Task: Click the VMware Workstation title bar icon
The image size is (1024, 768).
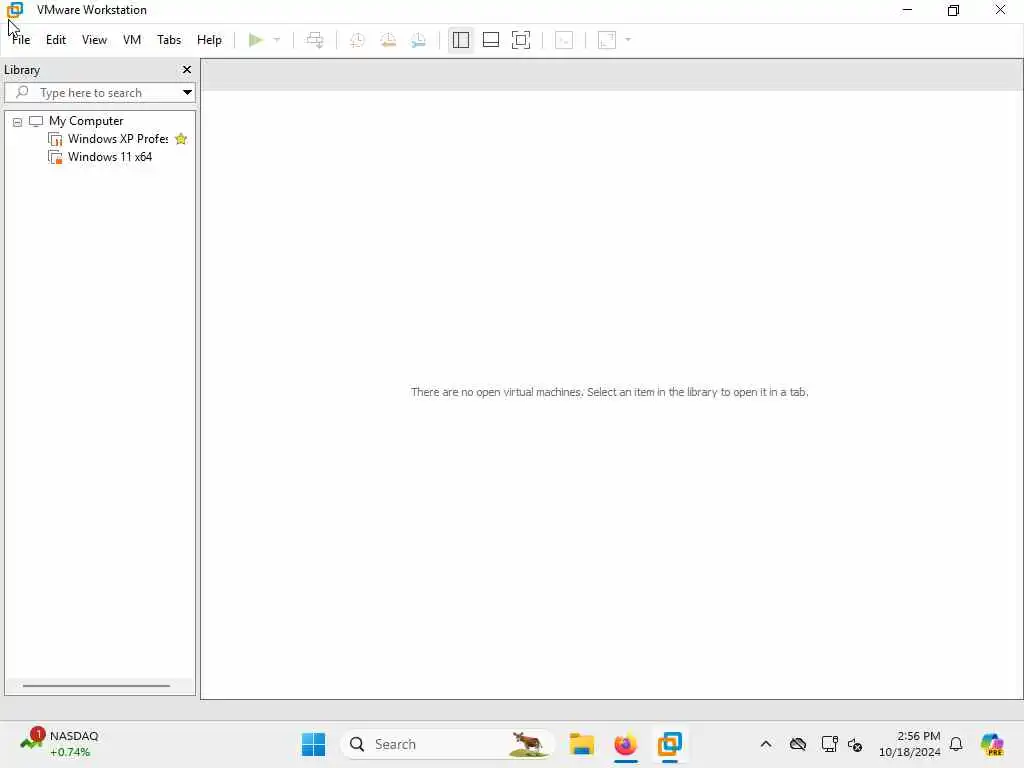Action: (15, 10)
